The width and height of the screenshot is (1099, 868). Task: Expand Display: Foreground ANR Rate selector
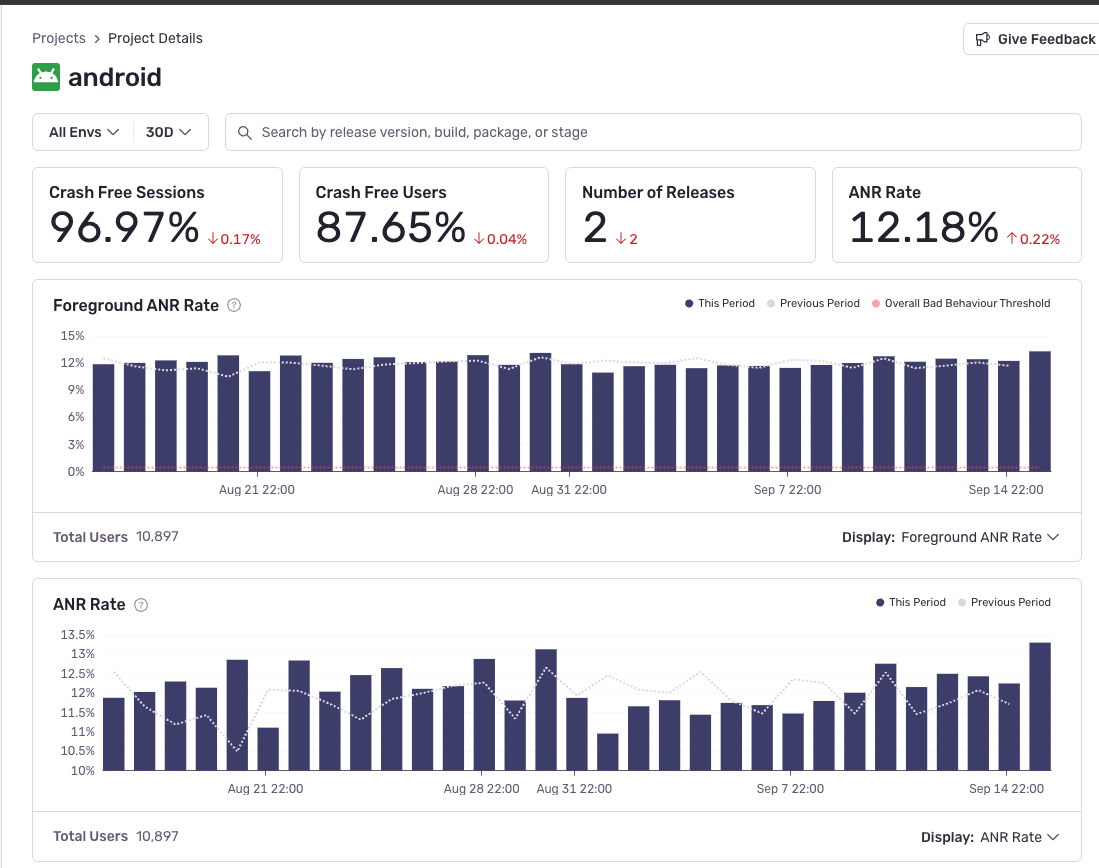point(950,537)
